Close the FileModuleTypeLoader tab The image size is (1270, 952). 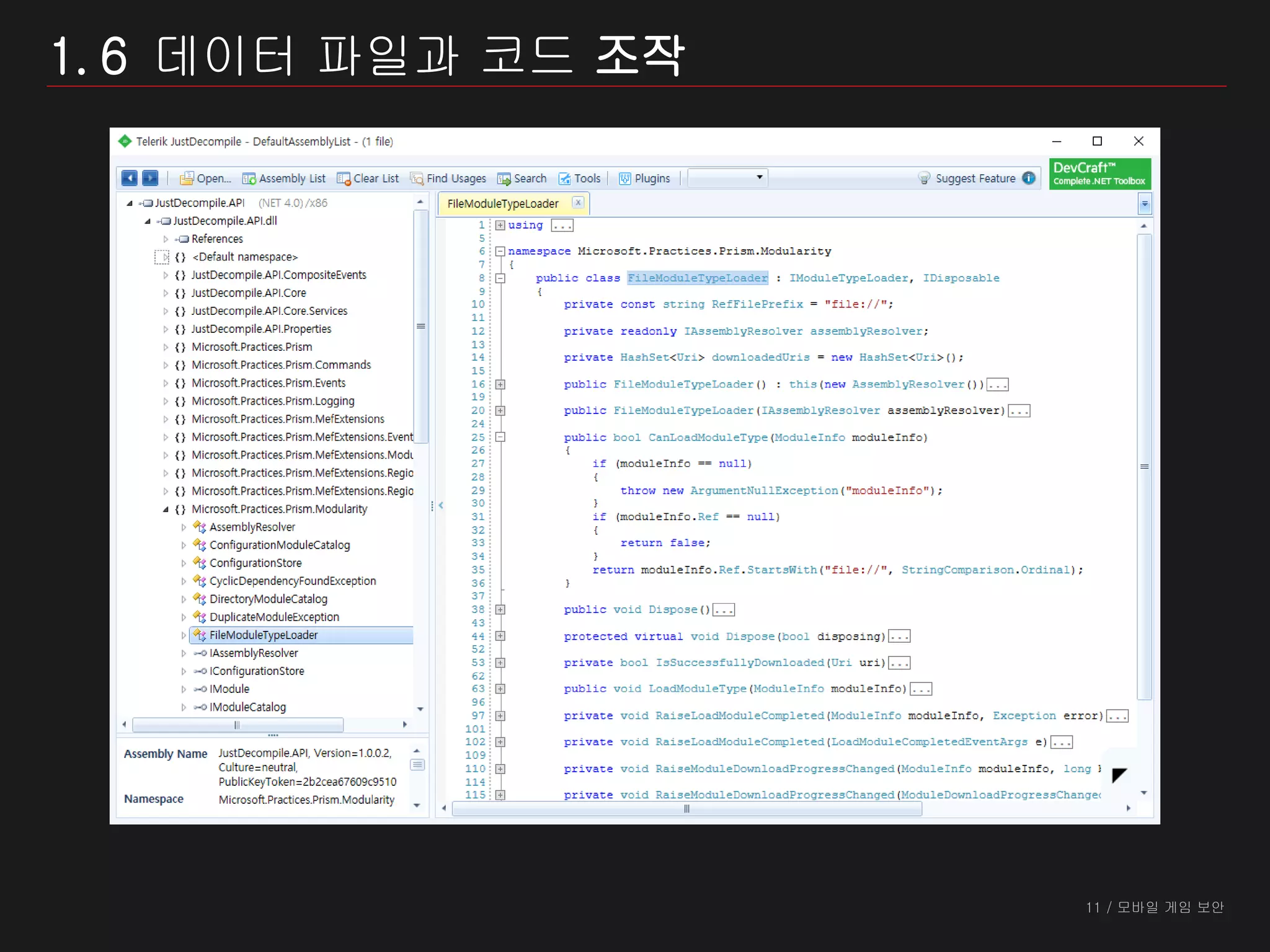pyautogui.click(x=577, y=202)
